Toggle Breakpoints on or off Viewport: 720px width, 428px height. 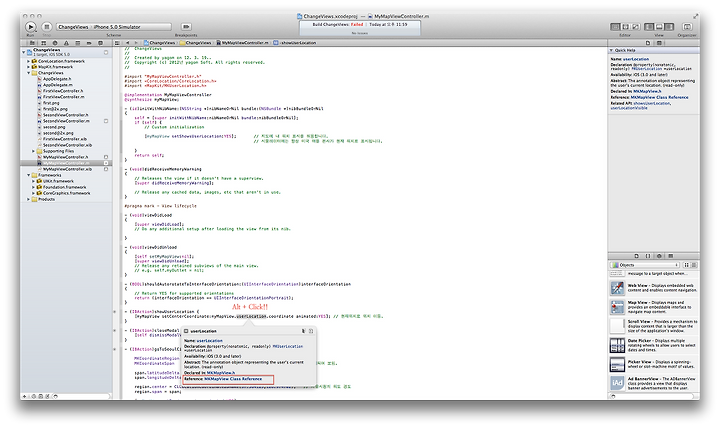186,27
